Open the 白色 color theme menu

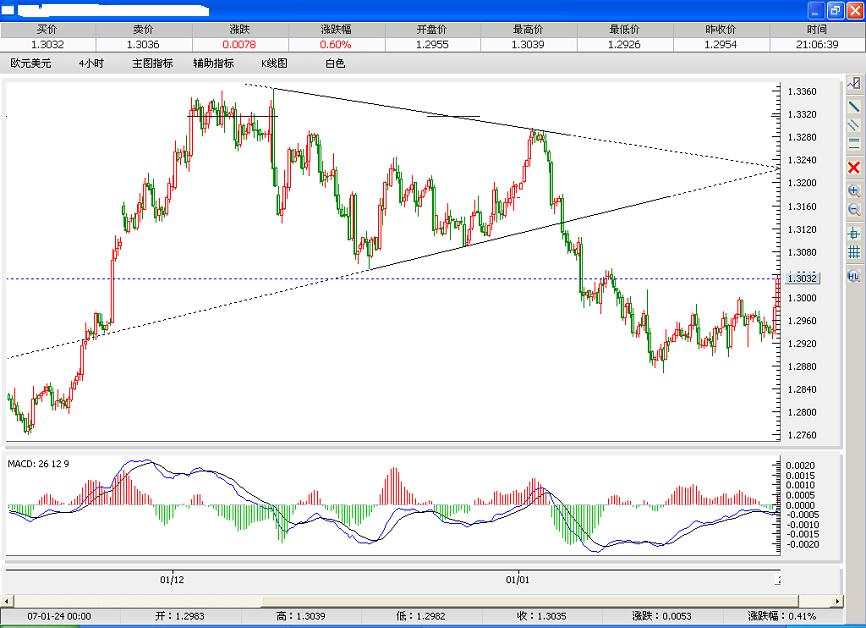click(x=335, y=64)
